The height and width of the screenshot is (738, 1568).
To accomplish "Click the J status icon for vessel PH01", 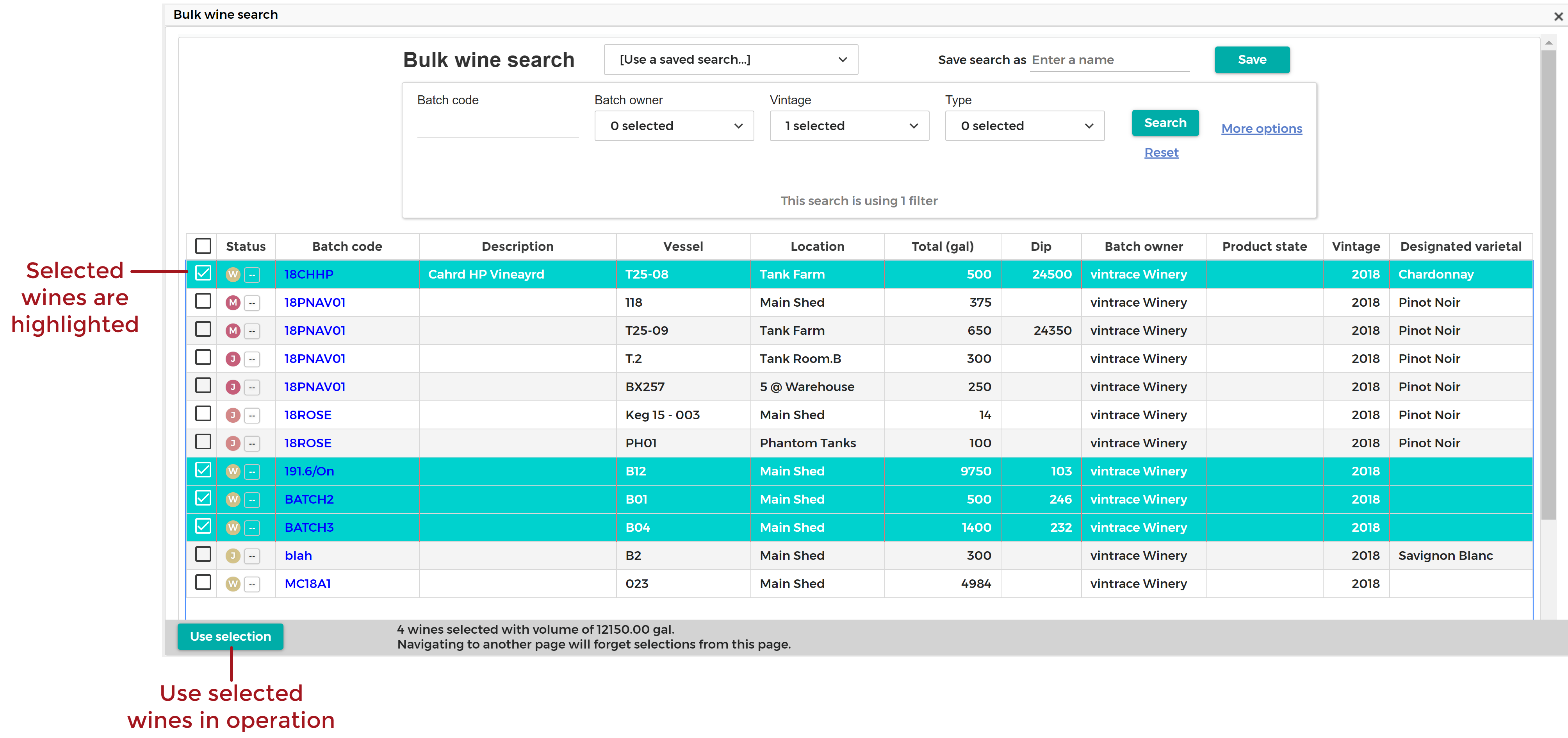I will coord(233,443).
